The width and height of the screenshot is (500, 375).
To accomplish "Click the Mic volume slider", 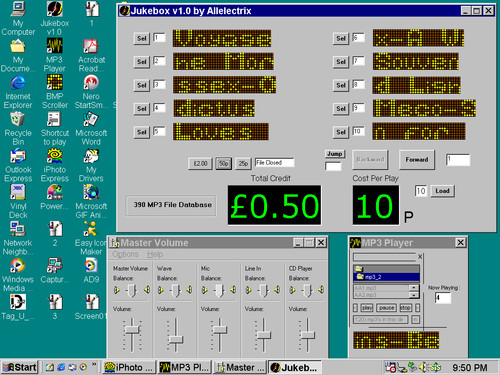I will (219, 330).
